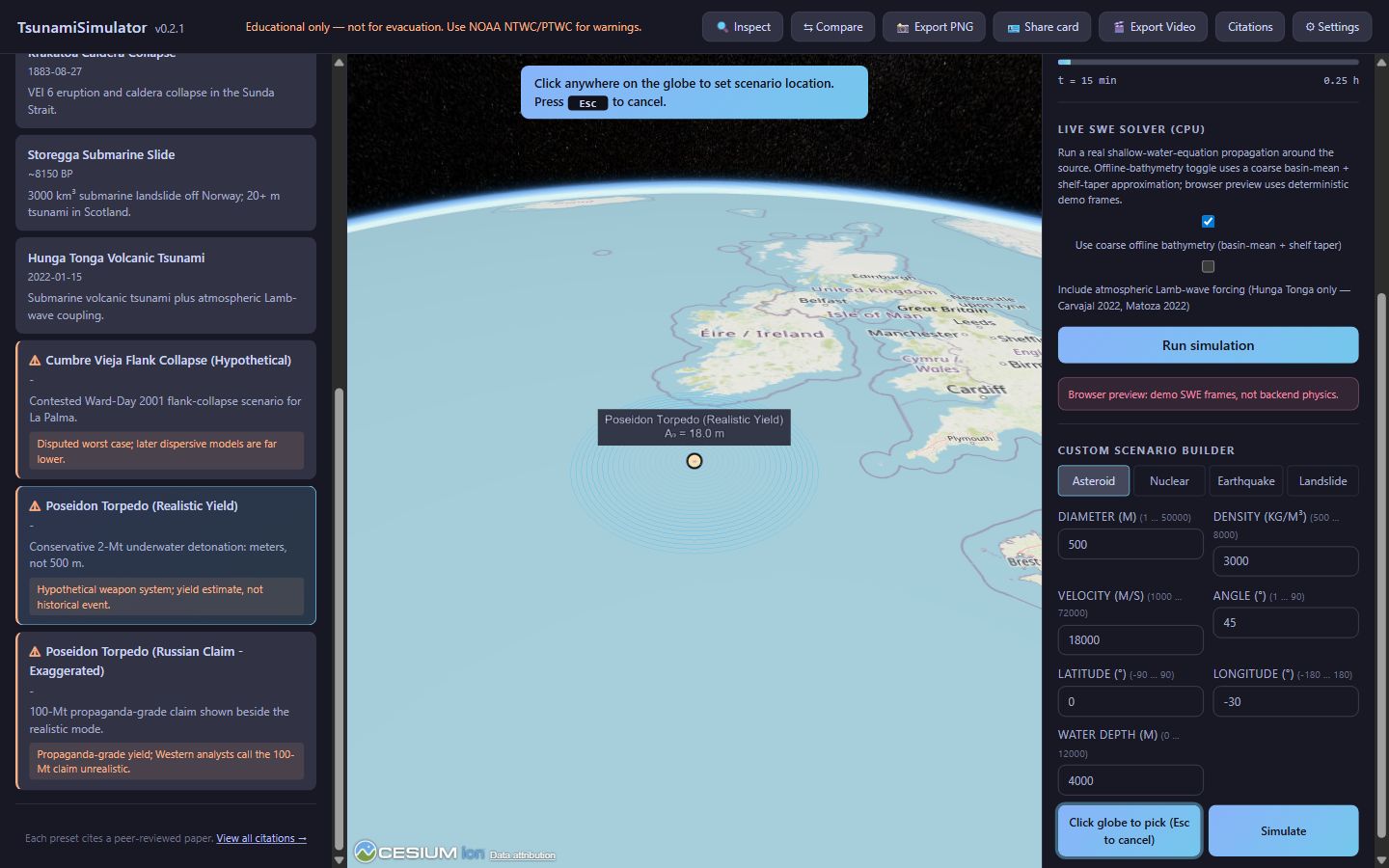1389x868 pixels.
Task: Select the Storegga Submarine Slide preset
Action: click(166, 182)
